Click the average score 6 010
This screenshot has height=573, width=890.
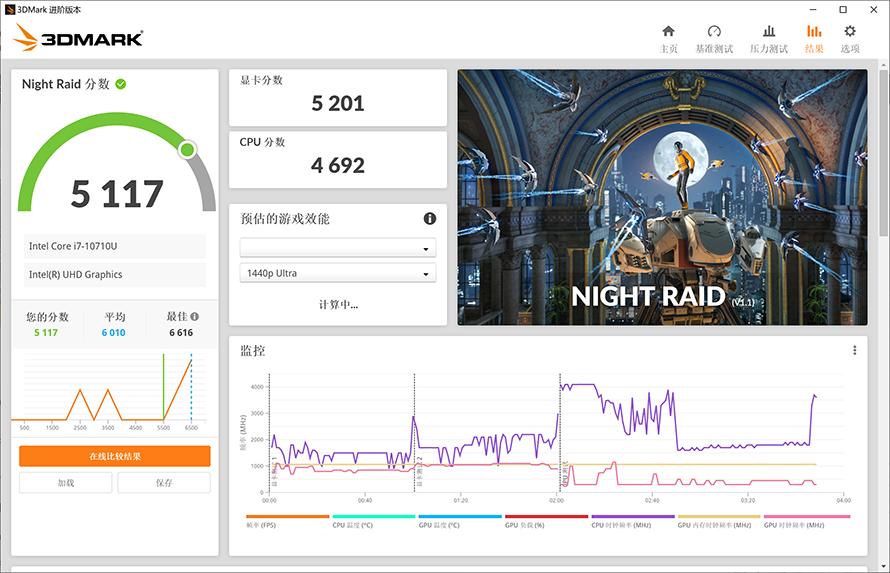(x=114, y=332)
